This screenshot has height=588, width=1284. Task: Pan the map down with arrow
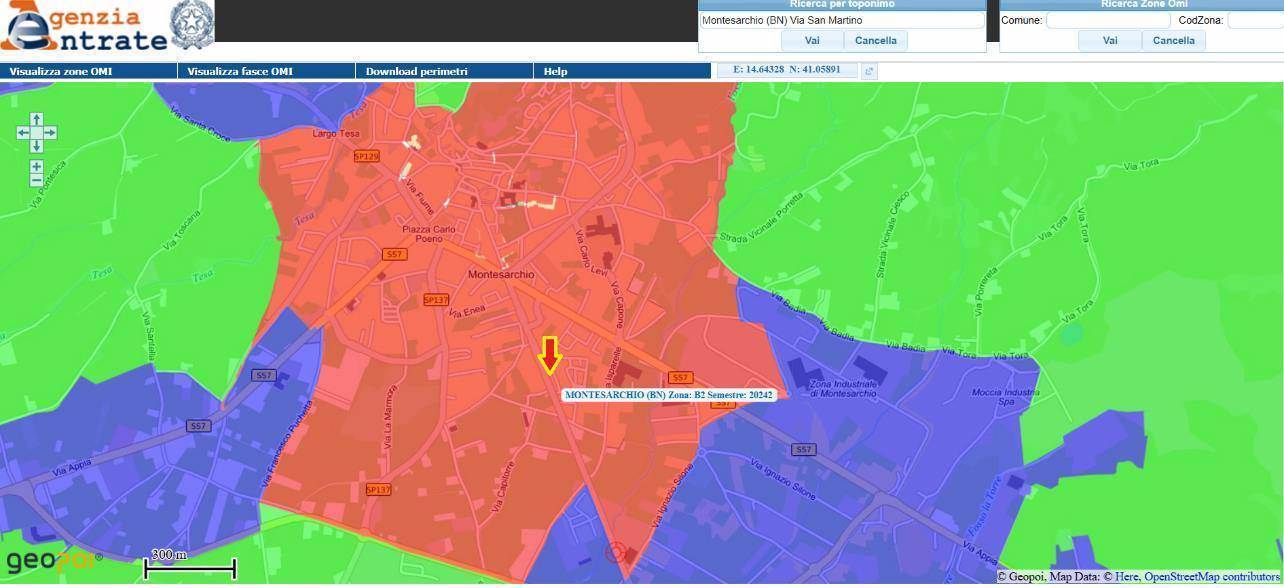coord(37,146)
